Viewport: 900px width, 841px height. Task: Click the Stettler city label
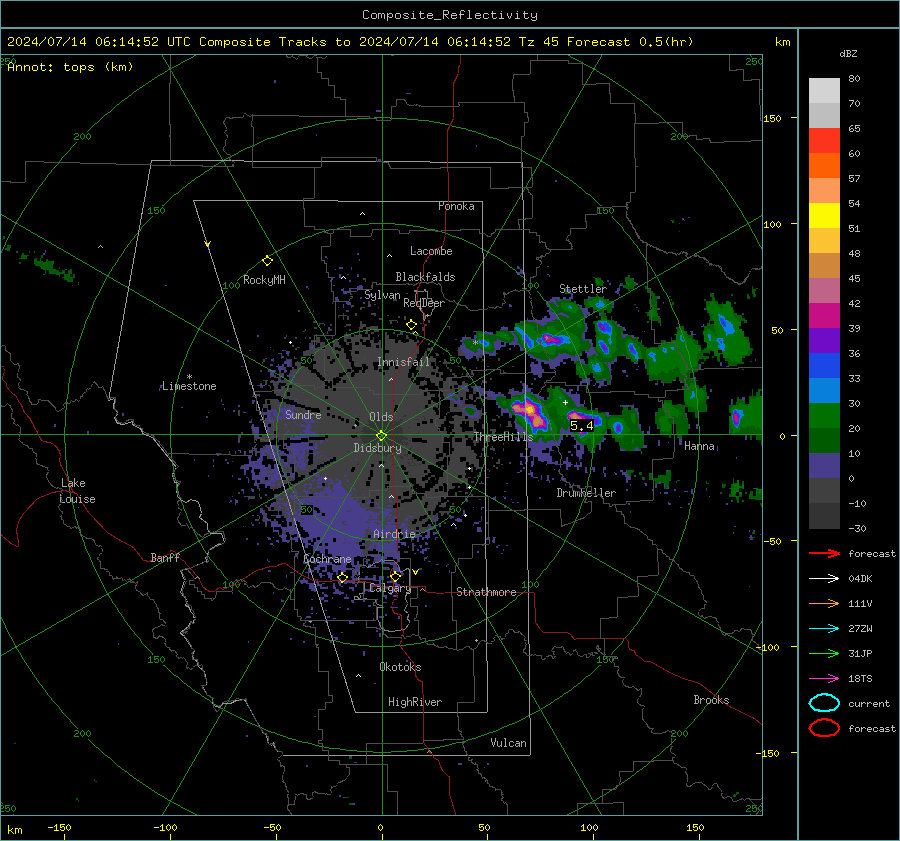pos(583,289)
